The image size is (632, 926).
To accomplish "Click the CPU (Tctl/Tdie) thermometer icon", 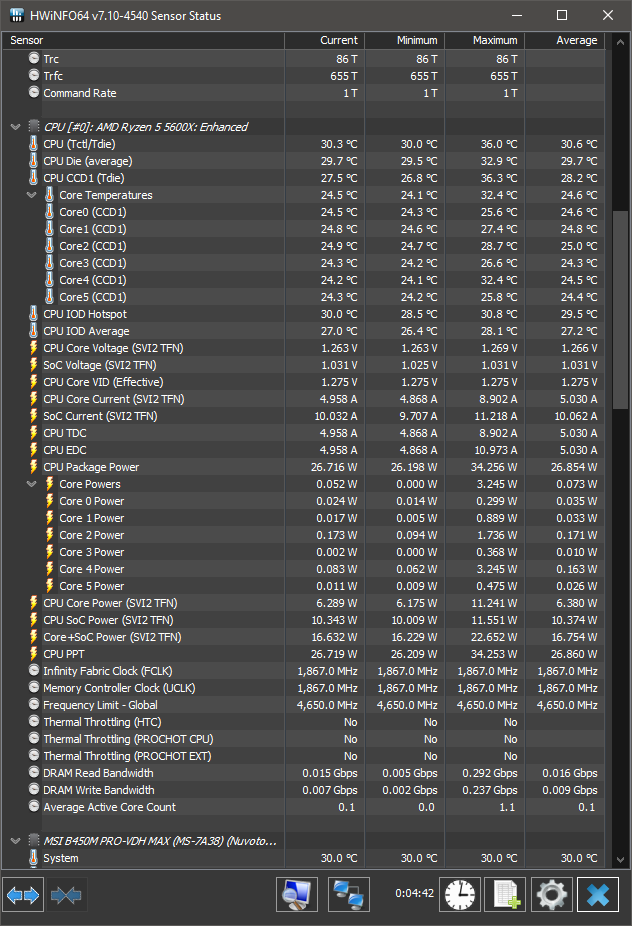I will point(34,144).
